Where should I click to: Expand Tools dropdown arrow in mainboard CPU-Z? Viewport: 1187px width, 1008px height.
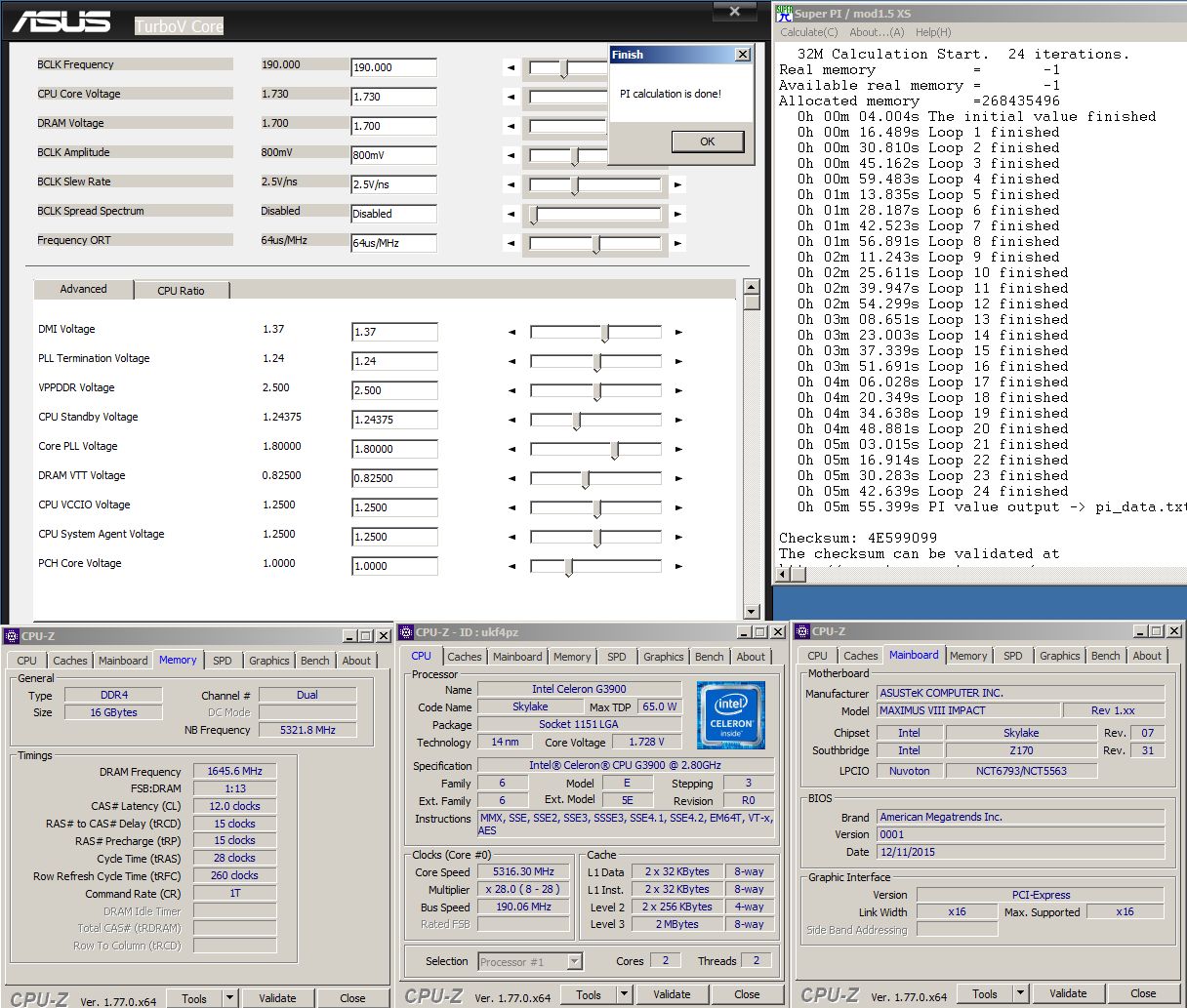(1021, 993)
